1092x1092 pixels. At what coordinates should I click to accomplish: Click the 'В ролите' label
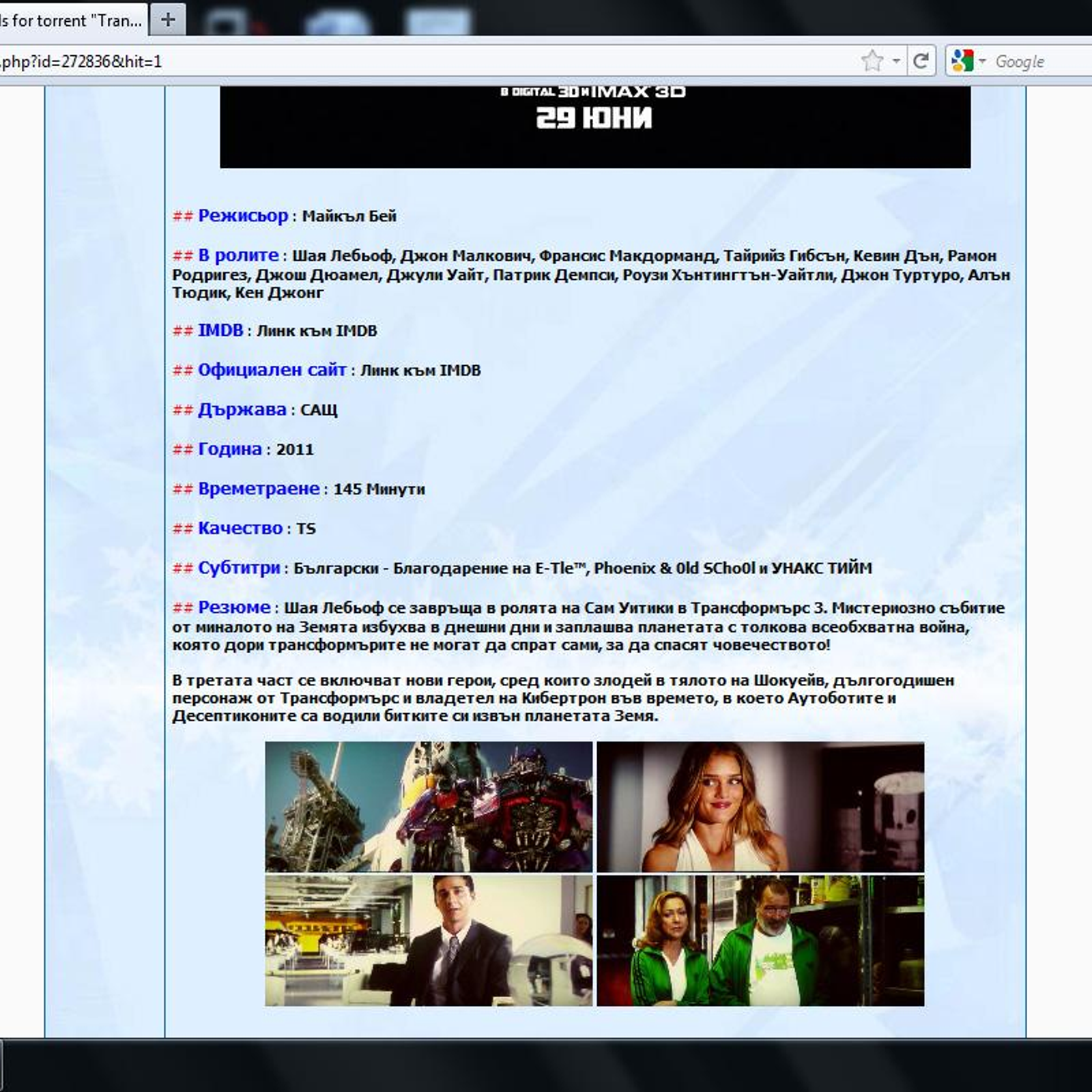pyautogui.click(x=238, y=255)
